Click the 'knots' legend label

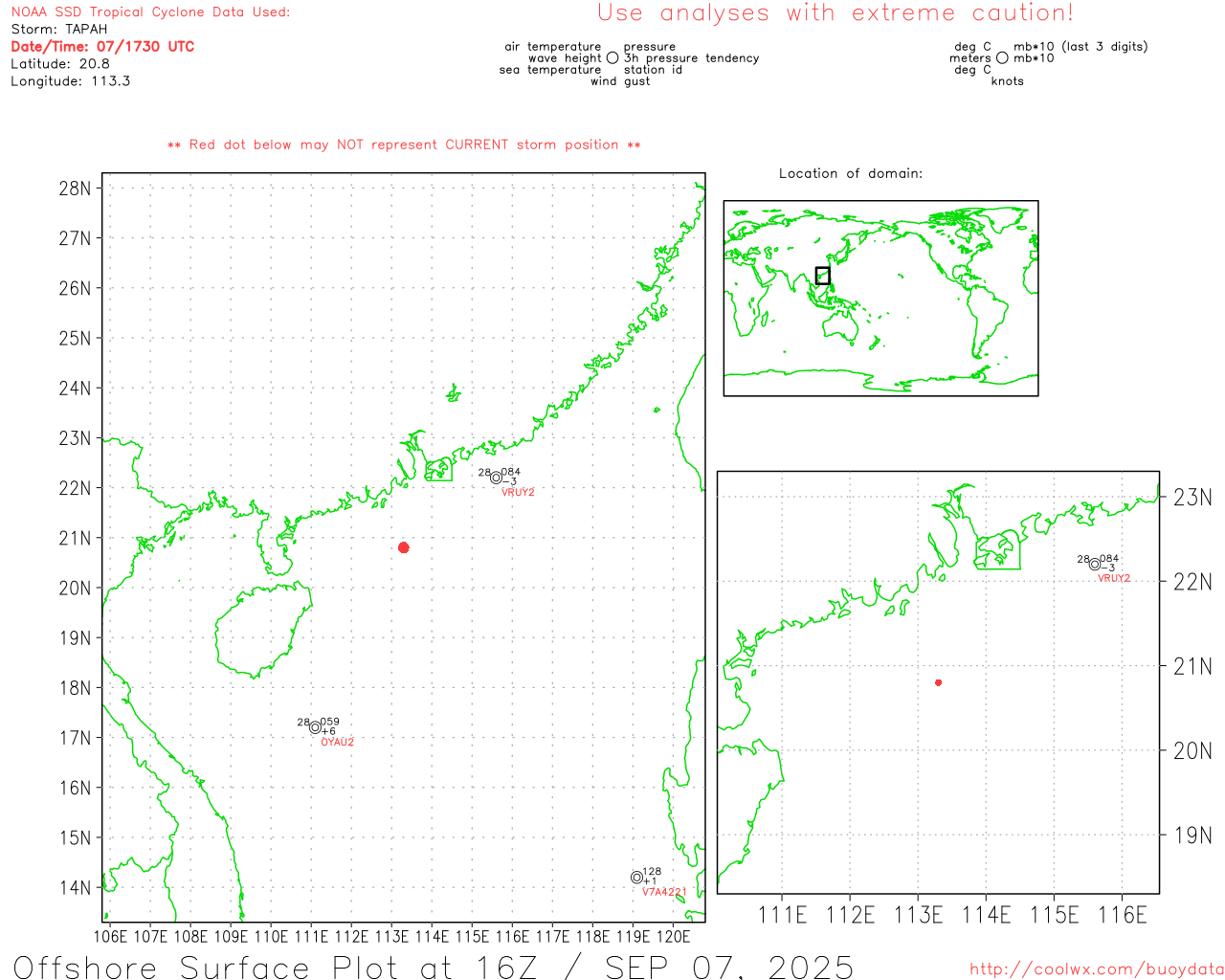tap(1008, 81)
